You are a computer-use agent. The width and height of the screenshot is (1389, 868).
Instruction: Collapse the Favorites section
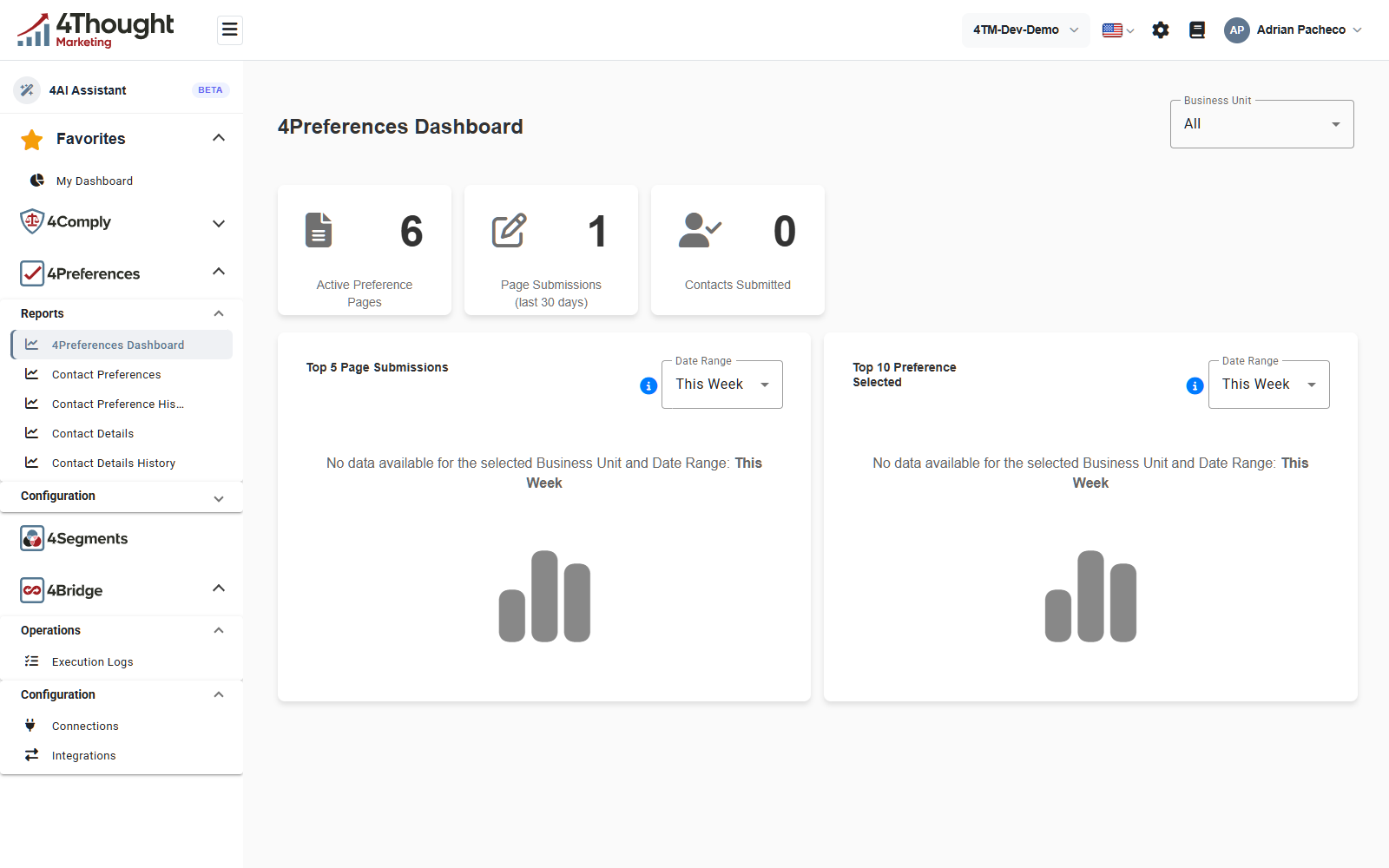click(x=219, y=138)
